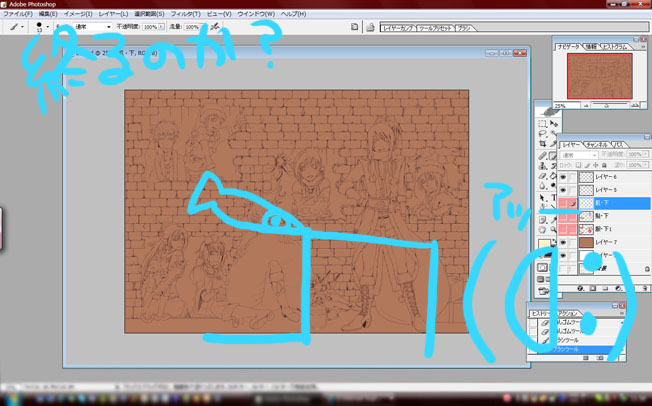The height and width of the screenshot is (406, 652).
Task: Hide layer レイヤー 7 via eye icon
Action: click(563, 242)
